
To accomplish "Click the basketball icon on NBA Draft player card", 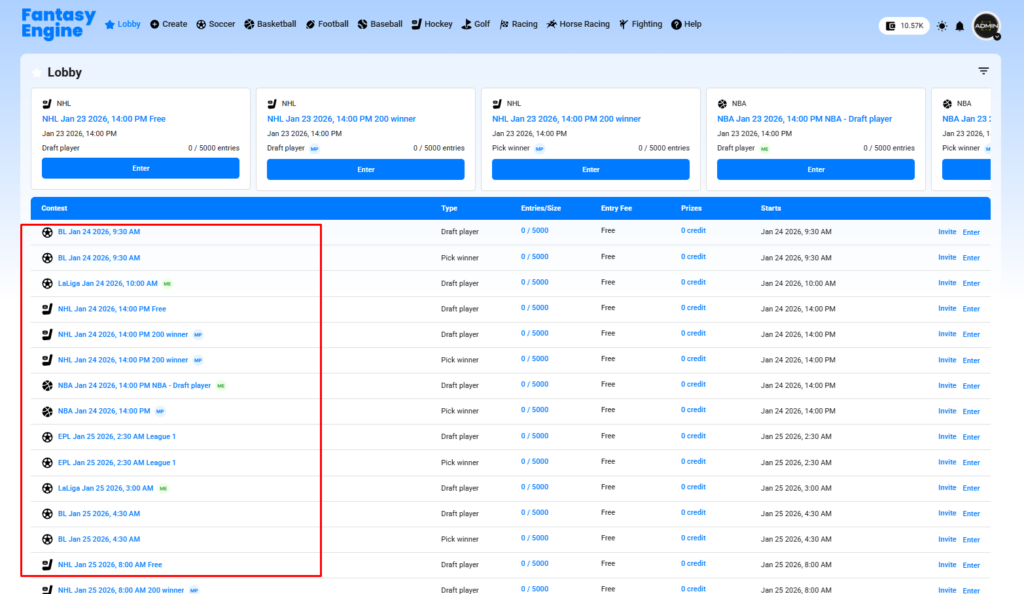I will point(722,103).
